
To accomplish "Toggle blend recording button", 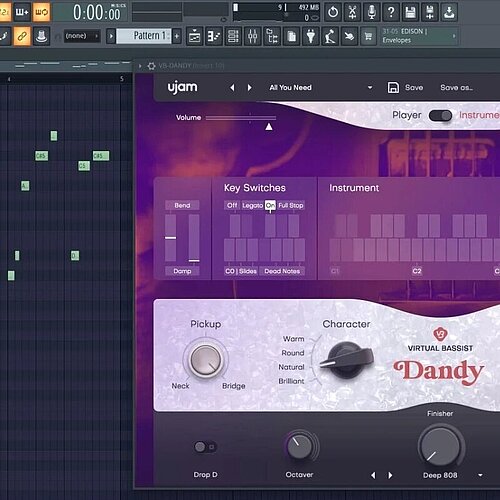I will point(22,12).
